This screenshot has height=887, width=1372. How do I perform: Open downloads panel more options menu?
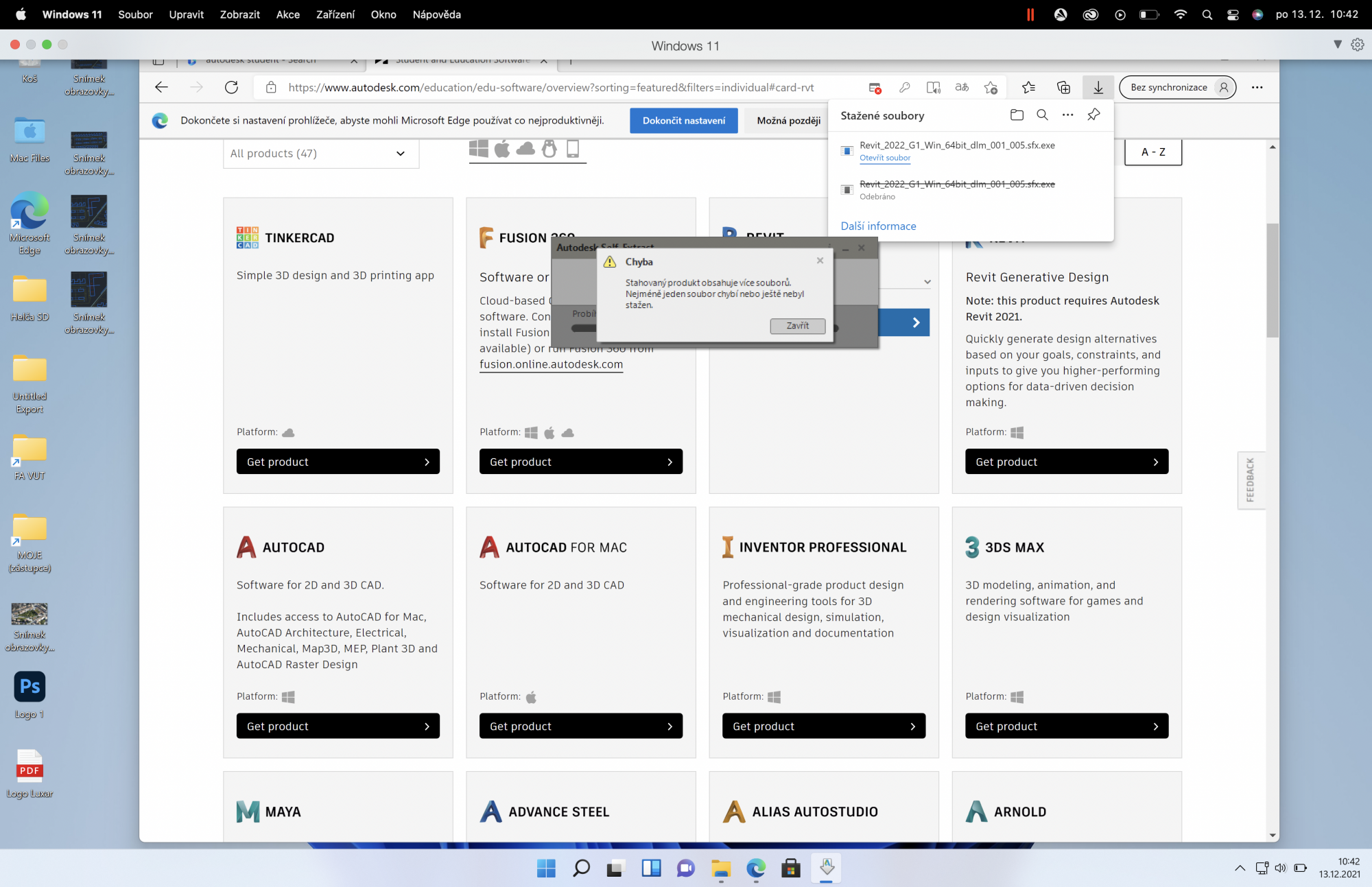pos(1067,115)
